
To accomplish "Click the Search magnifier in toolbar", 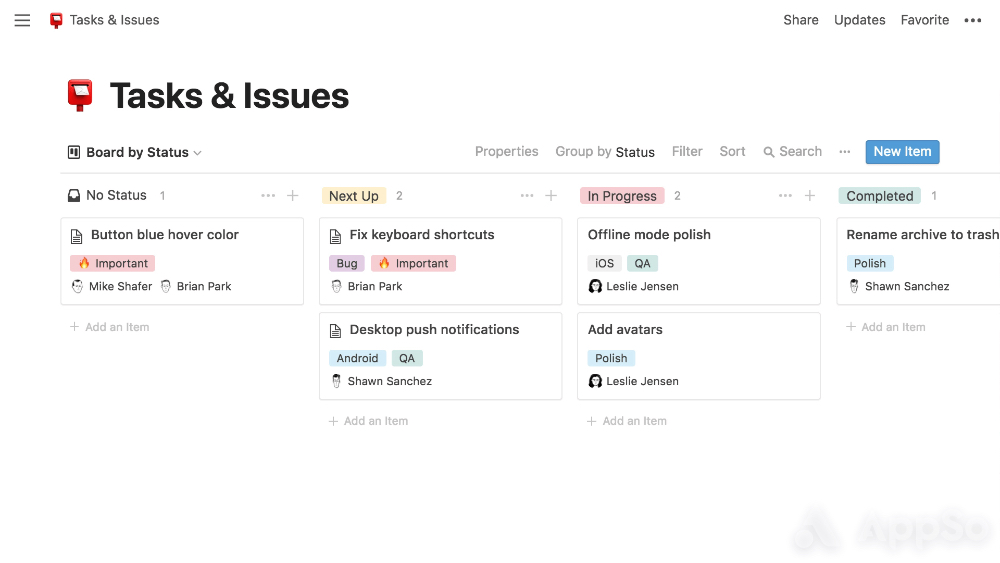I will [769, 152].
